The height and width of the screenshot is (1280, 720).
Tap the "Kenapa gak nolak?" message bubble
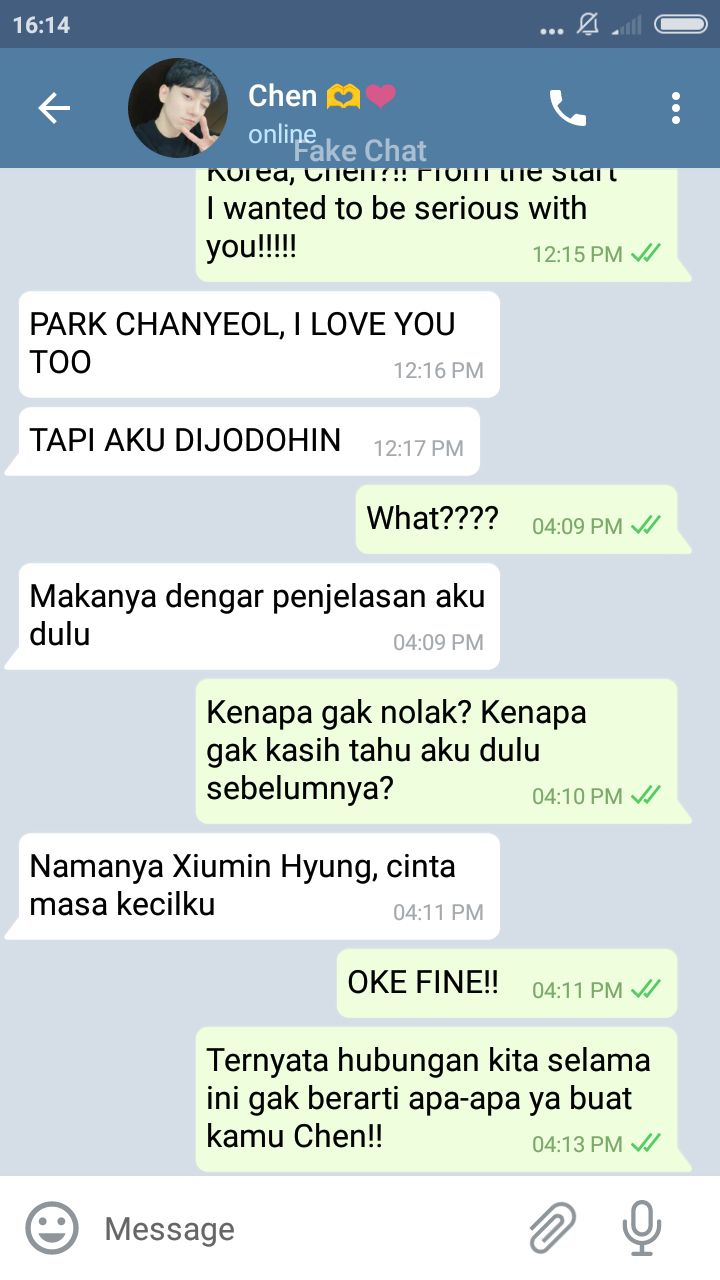point(436,751)
